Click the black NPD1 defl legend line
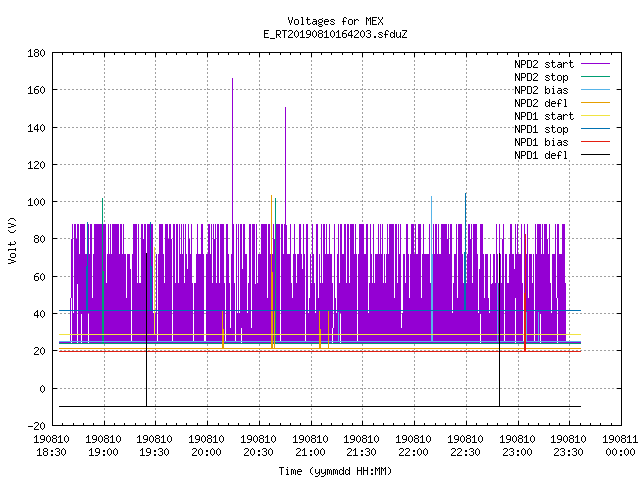 click(x=595, y=155)
